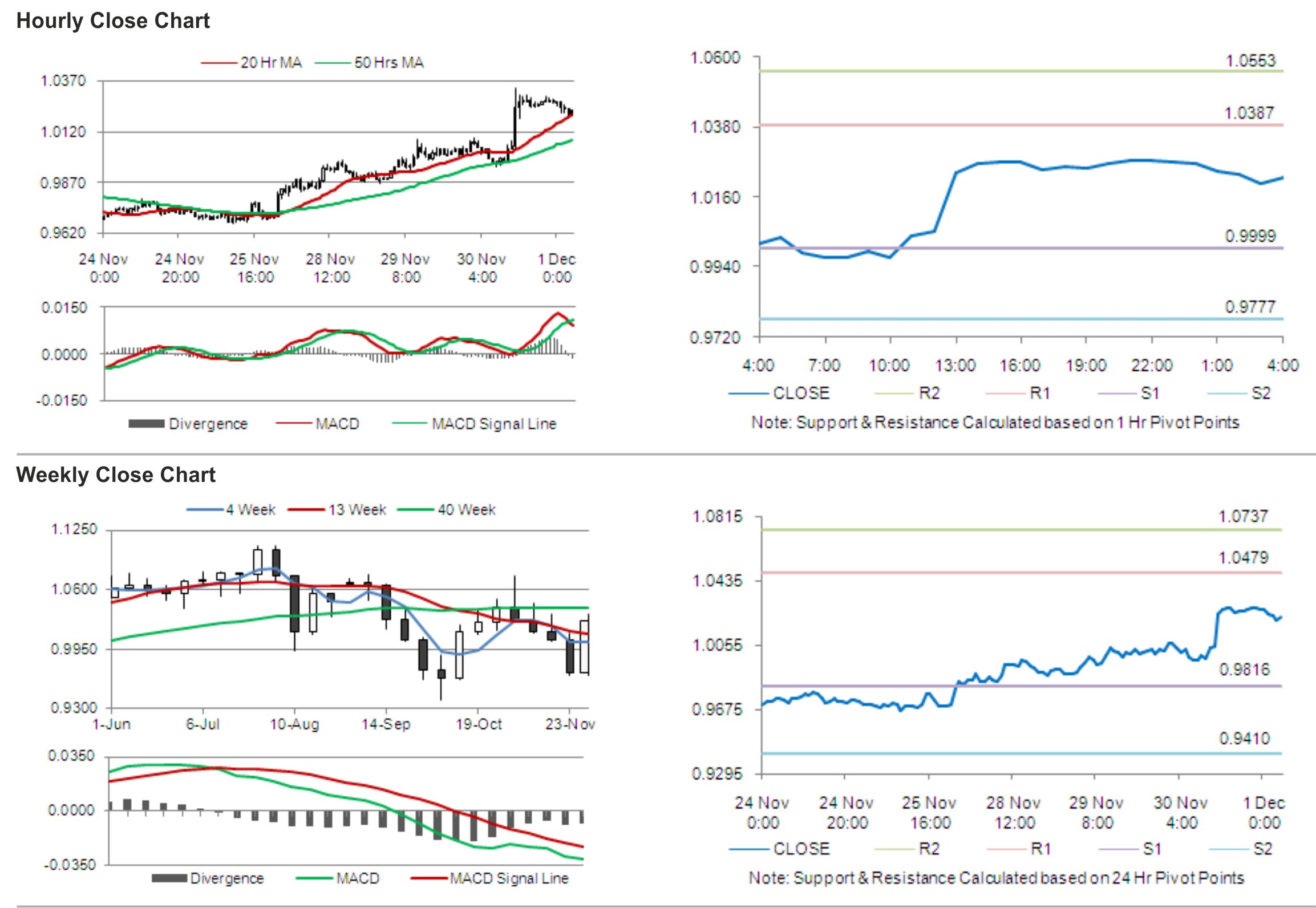Click the 1:00 time axis label
Screen dimensions: 1316x908
point(1217,365)
